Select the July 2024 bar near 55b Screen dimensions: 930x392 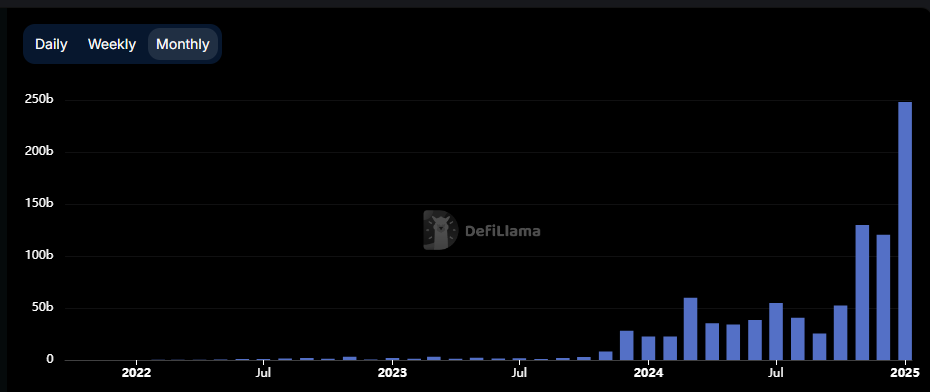pos(776,332)
